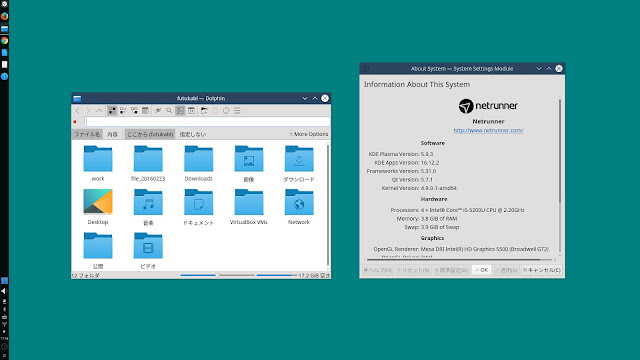Select the ここから (futukabi) search scope
Viewport: 640px width, 360px height.
(x=150, y=134)
